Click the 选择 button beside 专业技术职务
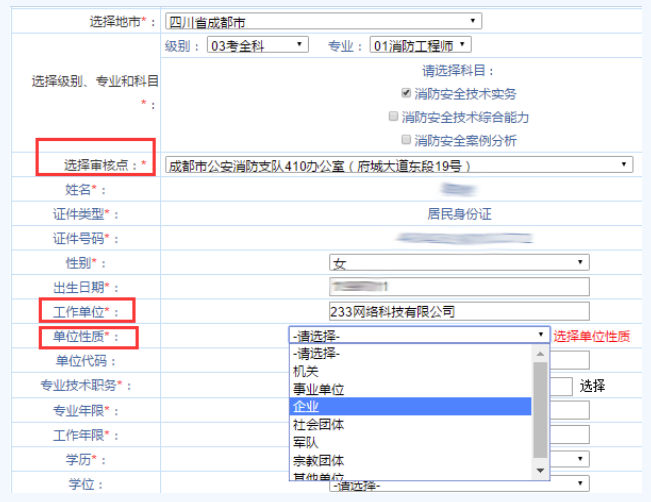The width and height of the screenshot is (651, 502). pos(593,385)
